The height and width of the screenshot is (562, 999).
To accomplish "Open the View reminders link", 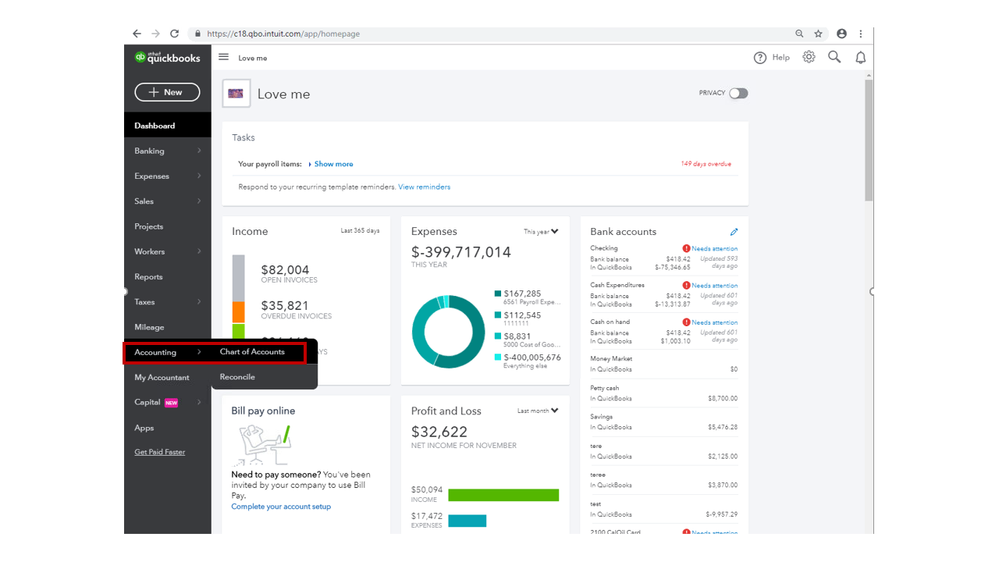I will [424, 187].
